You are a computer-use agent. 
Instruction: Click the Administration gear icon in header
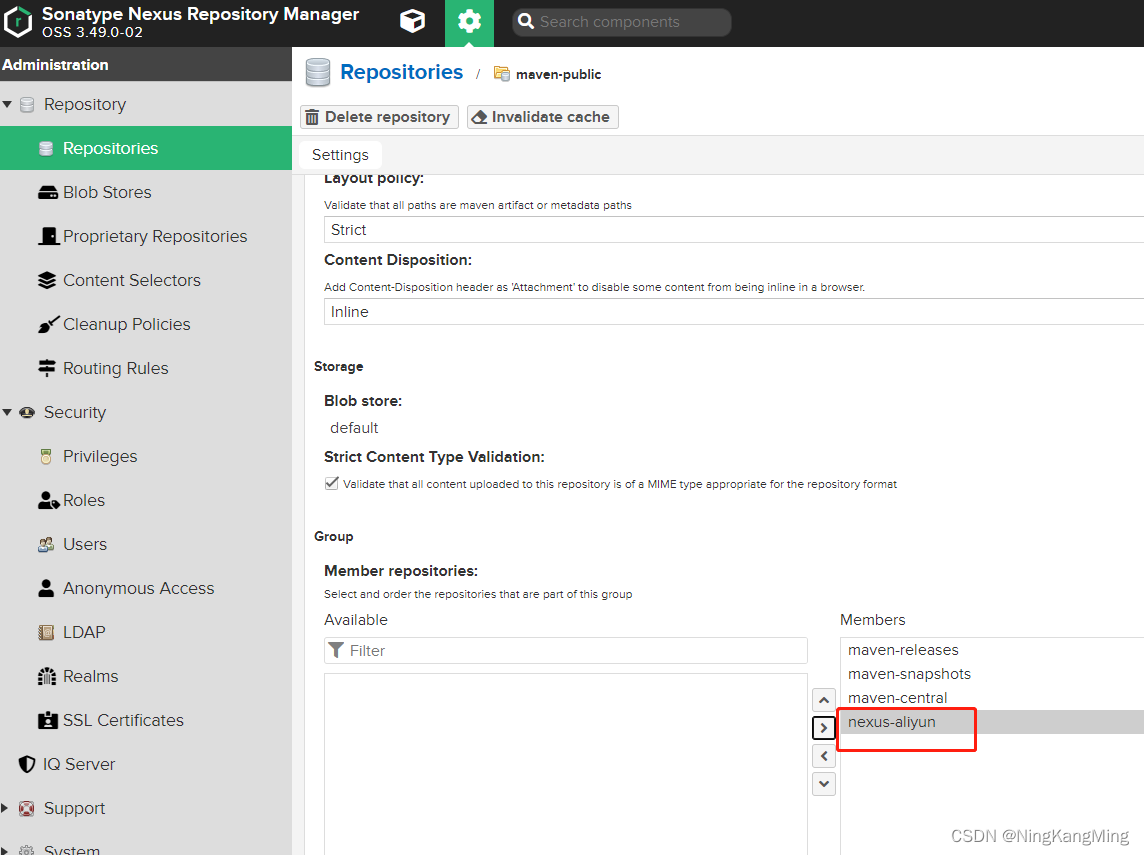point(469,22)
